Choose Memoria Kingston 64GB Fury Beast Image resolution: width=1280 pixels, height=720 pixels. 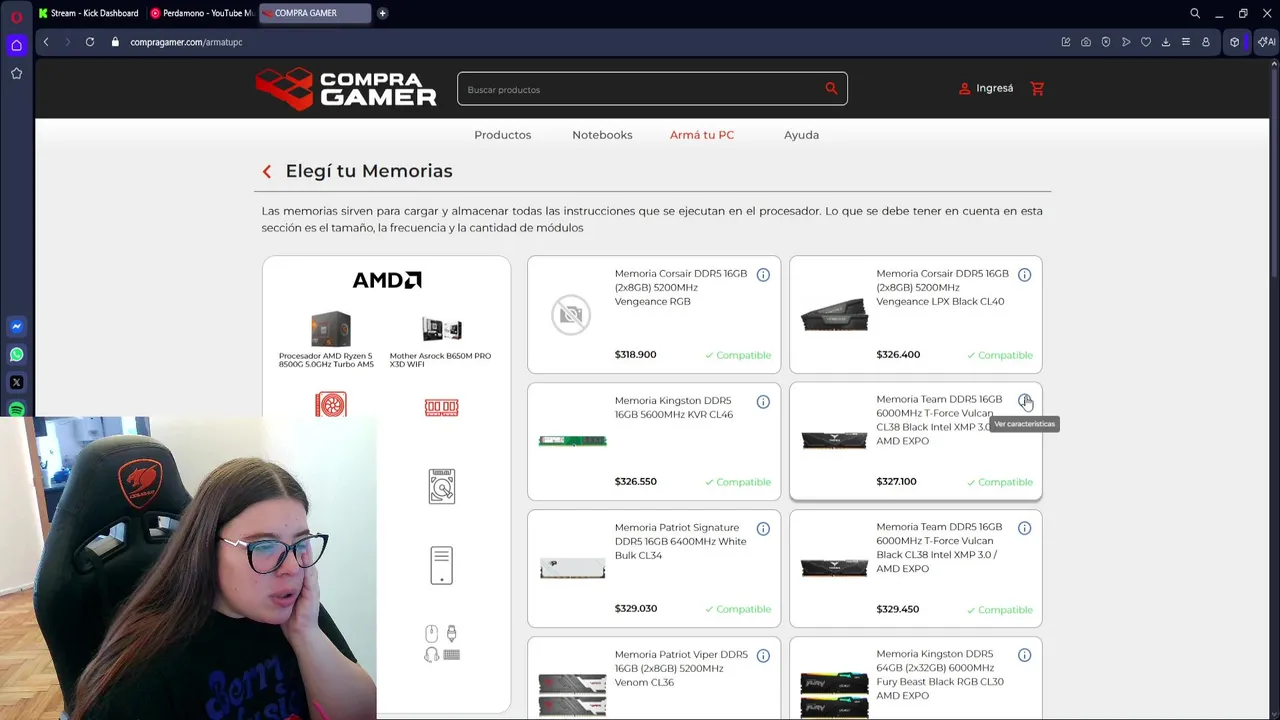pos(940,675)
